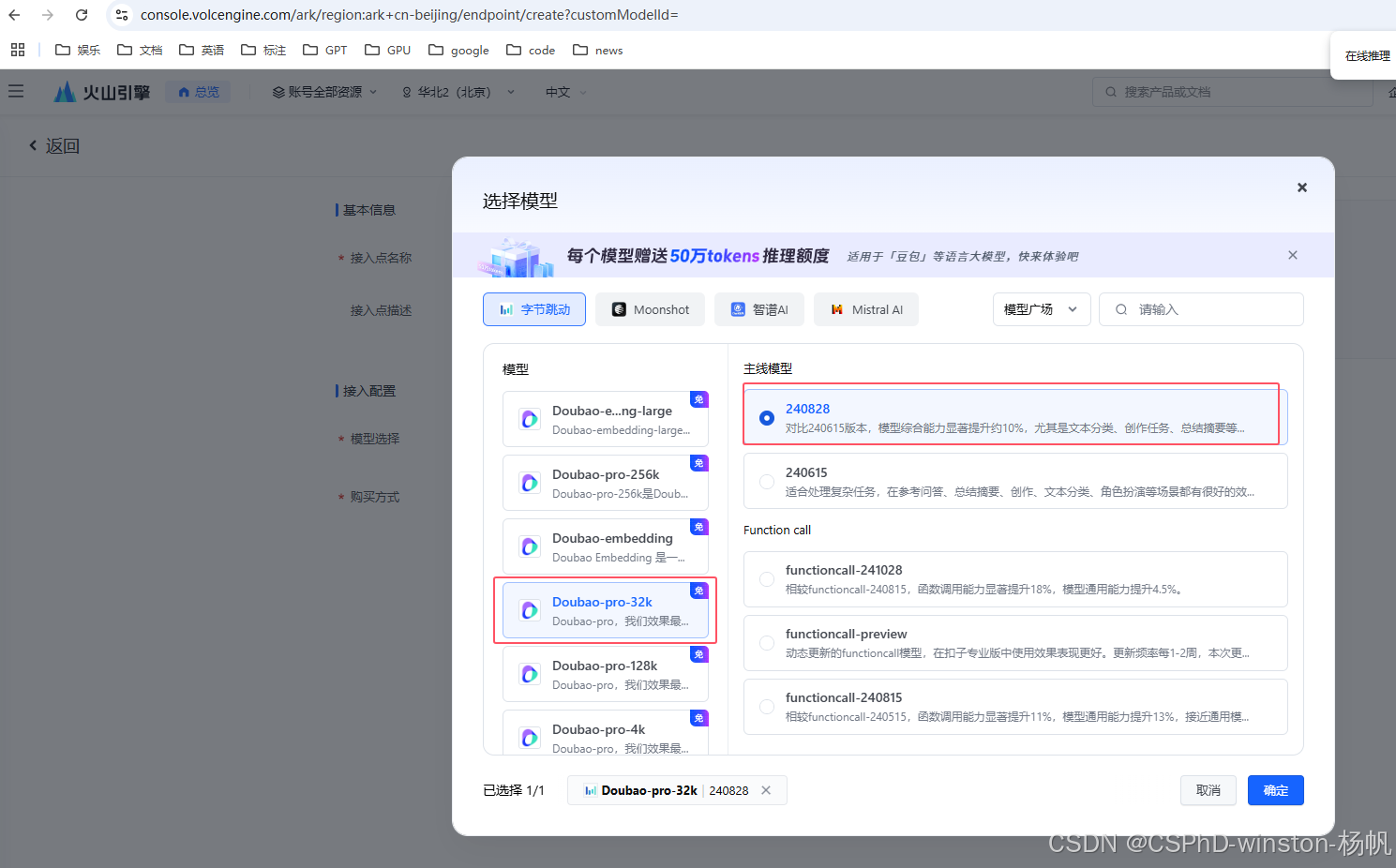Image resolution: width=1396 pixels, height=868 pixels.
Task: Open the 总览 overview tab in header
Action: [x=198, y=92]
